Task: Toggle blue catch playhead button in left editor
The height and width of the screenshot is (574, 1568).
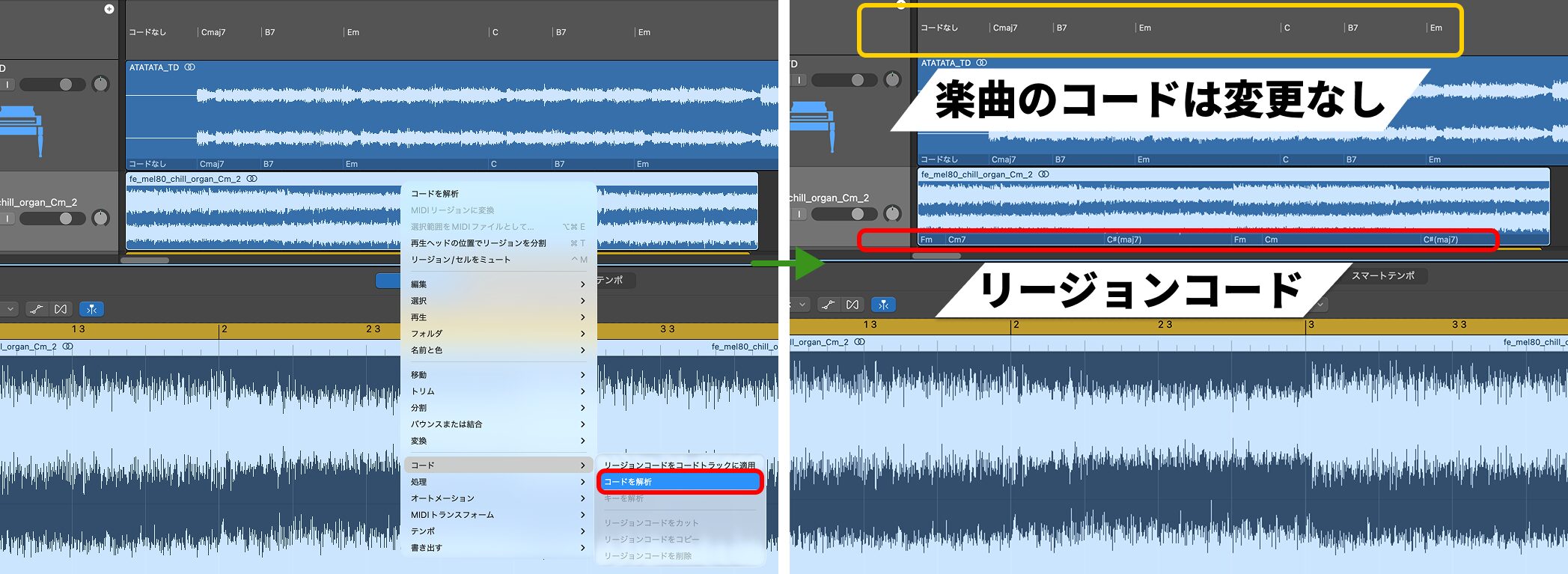Action: click(x=91, y=309)
